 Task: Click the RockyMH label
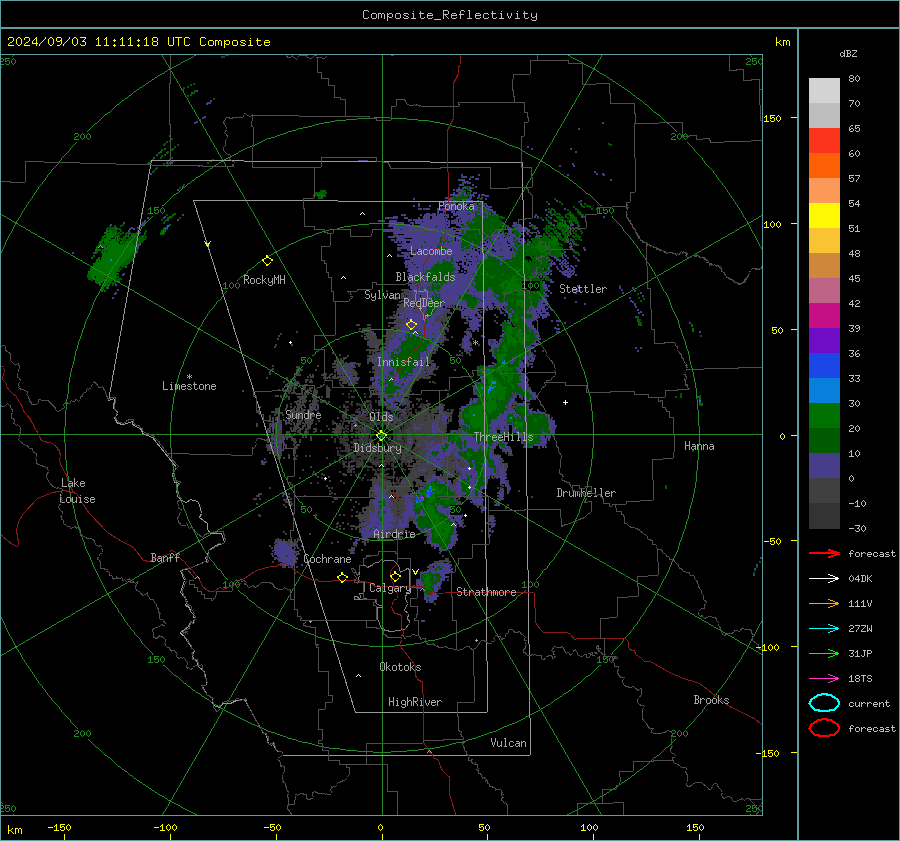point(264,280)
